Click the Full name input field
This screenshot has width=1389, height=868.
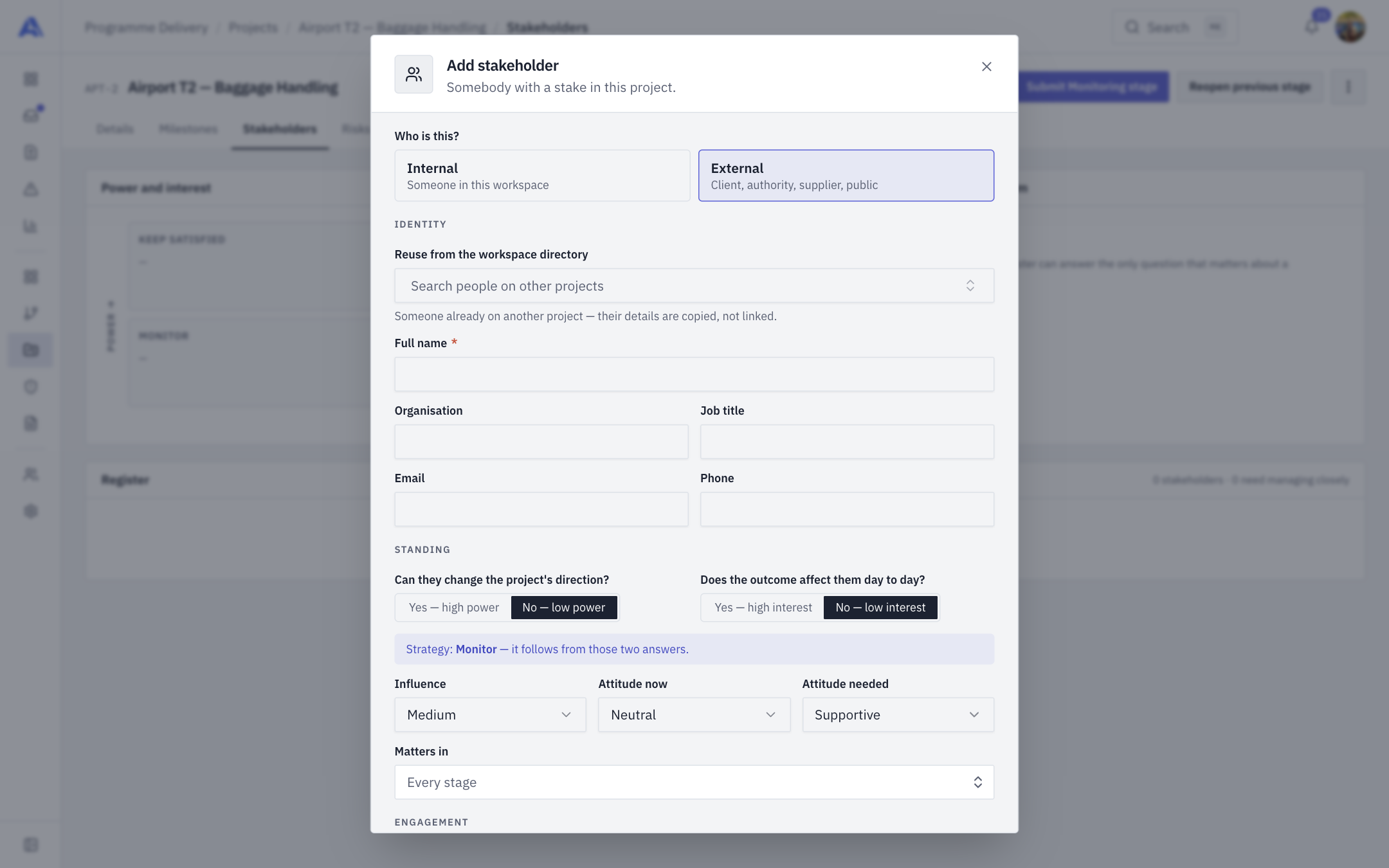694,374
